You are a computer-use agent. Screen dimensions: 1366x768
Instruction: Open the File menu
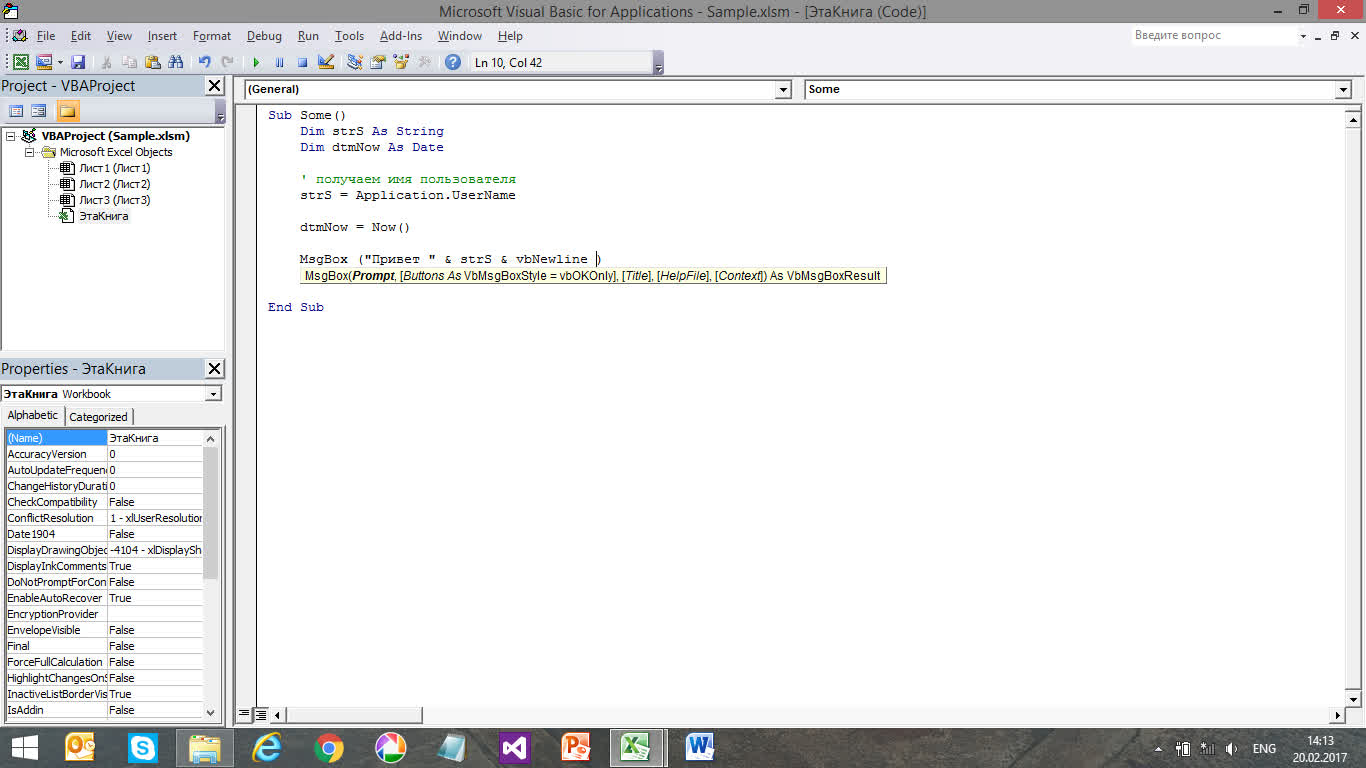pyautogui.click(x=46, y=36)
